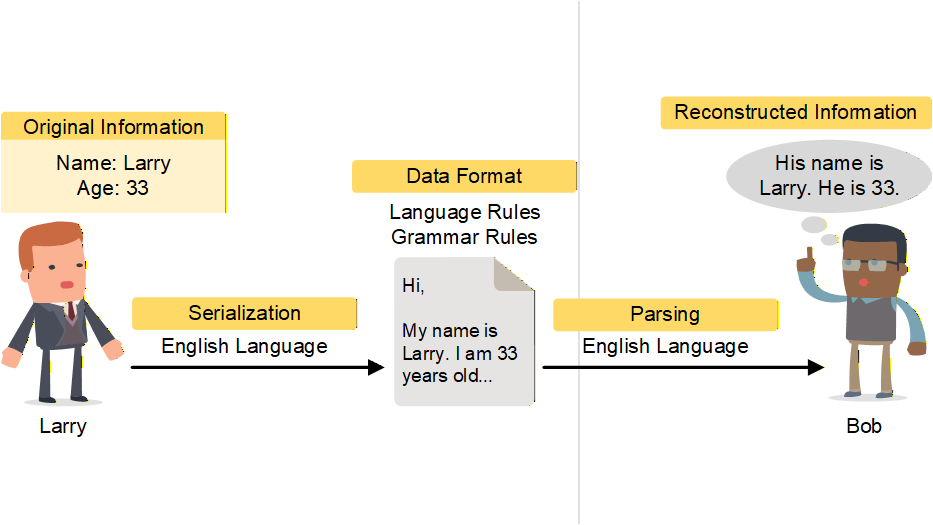This screenshot has width=933, height=525.
Task: Click the Language Rules text
Action: click(x=464, y=212)
